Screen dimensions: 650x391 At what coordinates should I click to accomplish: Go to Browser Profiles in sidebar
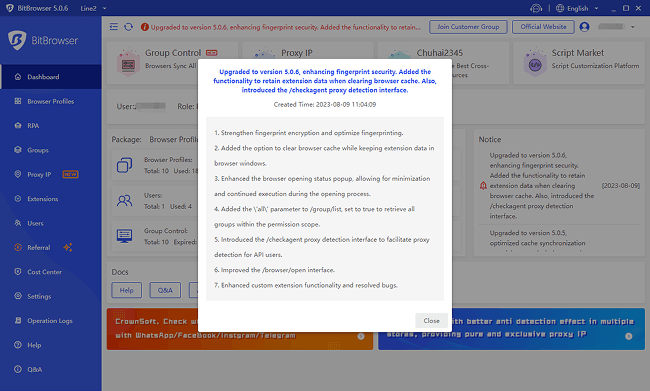tap(51, 101)
